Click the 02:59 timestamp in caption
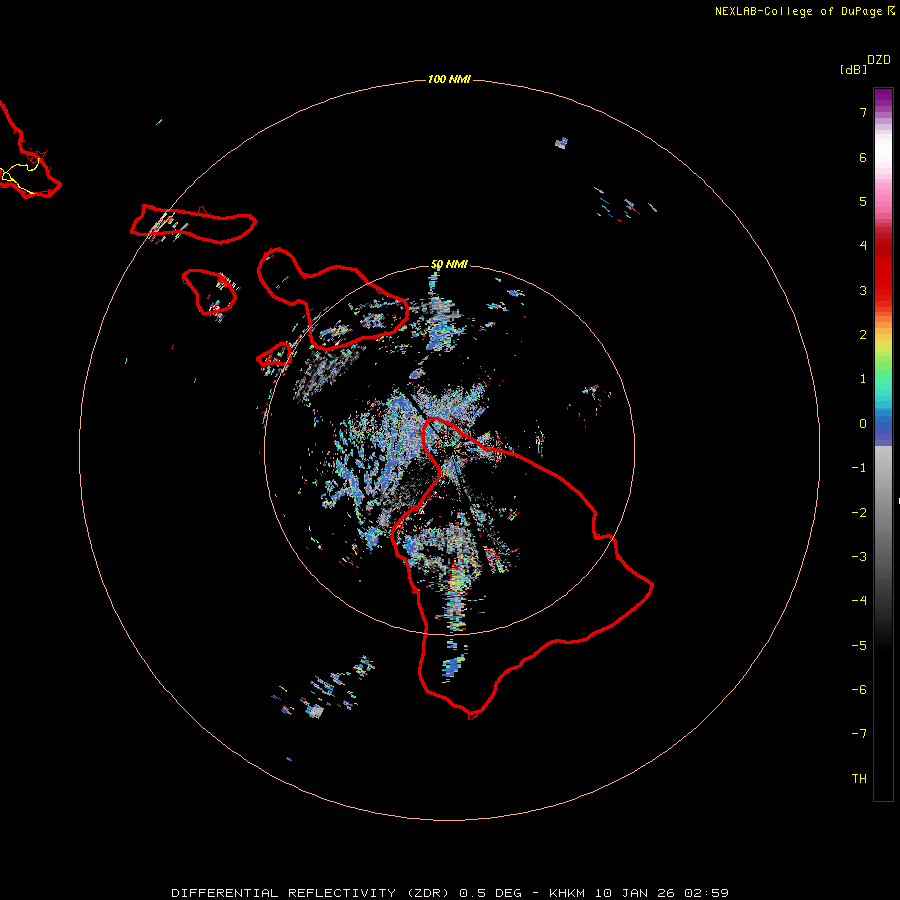The height and width of the screenshot is (900, 900). 707,893
